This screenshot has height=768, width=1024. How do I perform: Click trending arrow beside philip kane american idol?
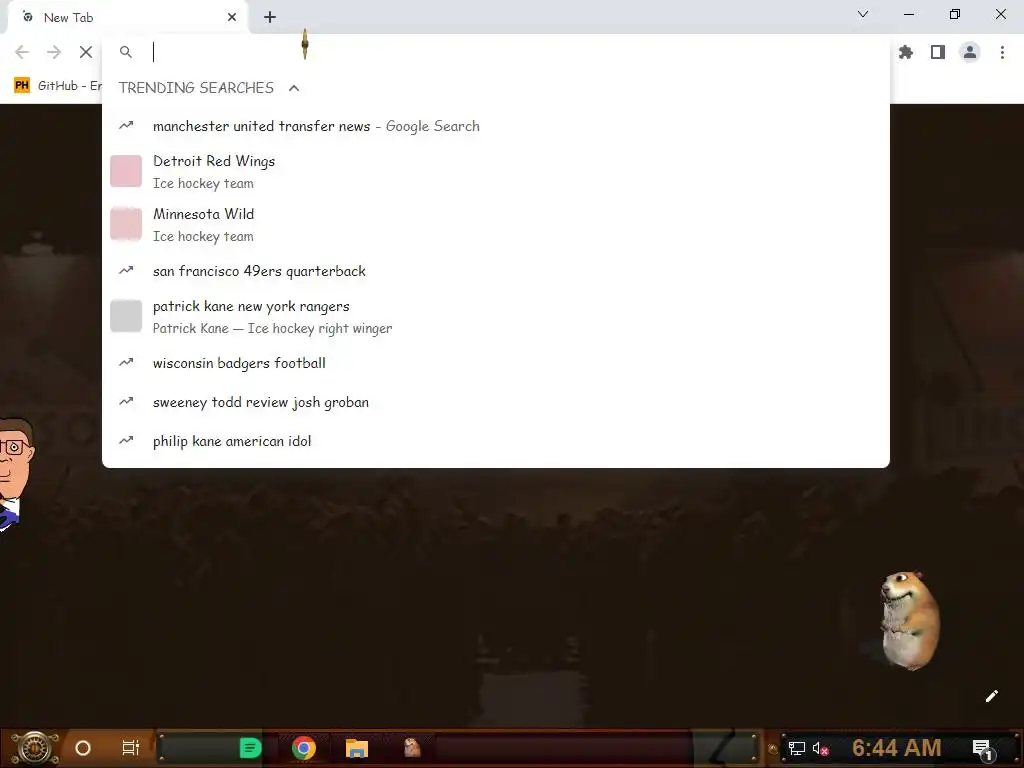click(126, 441)
